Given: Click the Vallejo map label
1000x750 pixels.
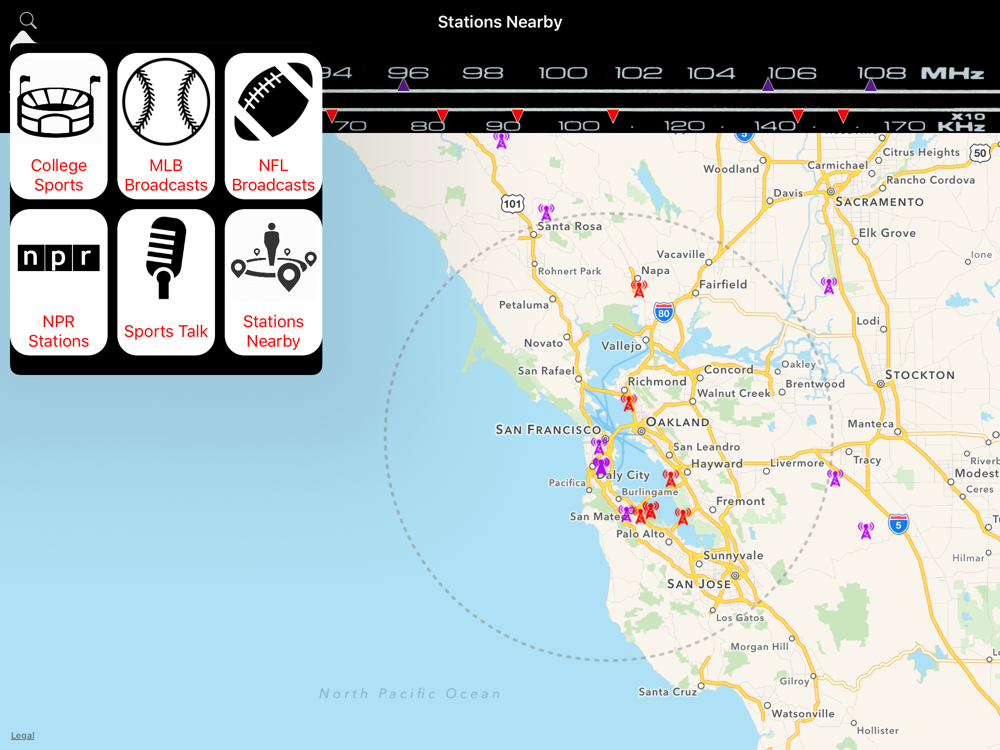Looking at the screenshot, I should coord(621,346).
